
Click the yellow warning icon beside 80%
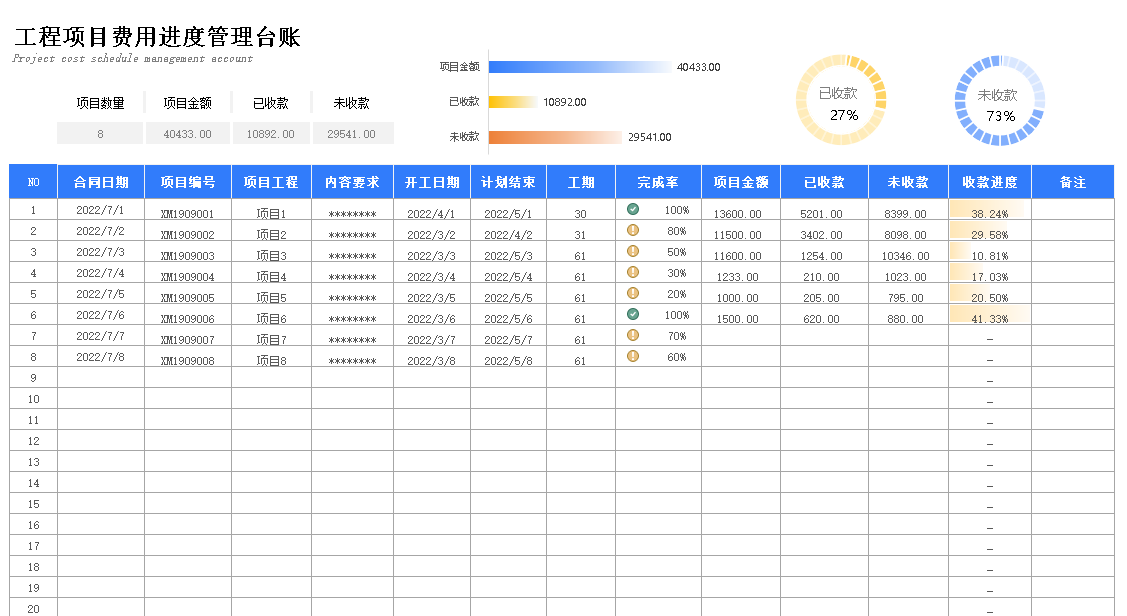pos(632,230)
